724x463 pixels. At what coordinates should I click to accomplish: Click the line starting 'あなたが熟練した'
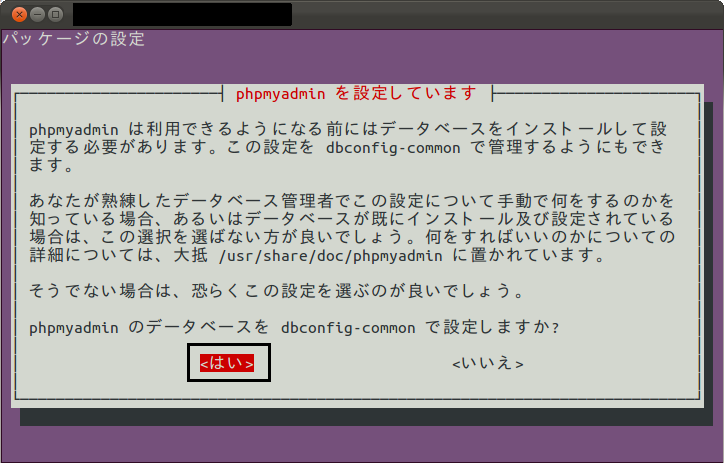point(351,201)
